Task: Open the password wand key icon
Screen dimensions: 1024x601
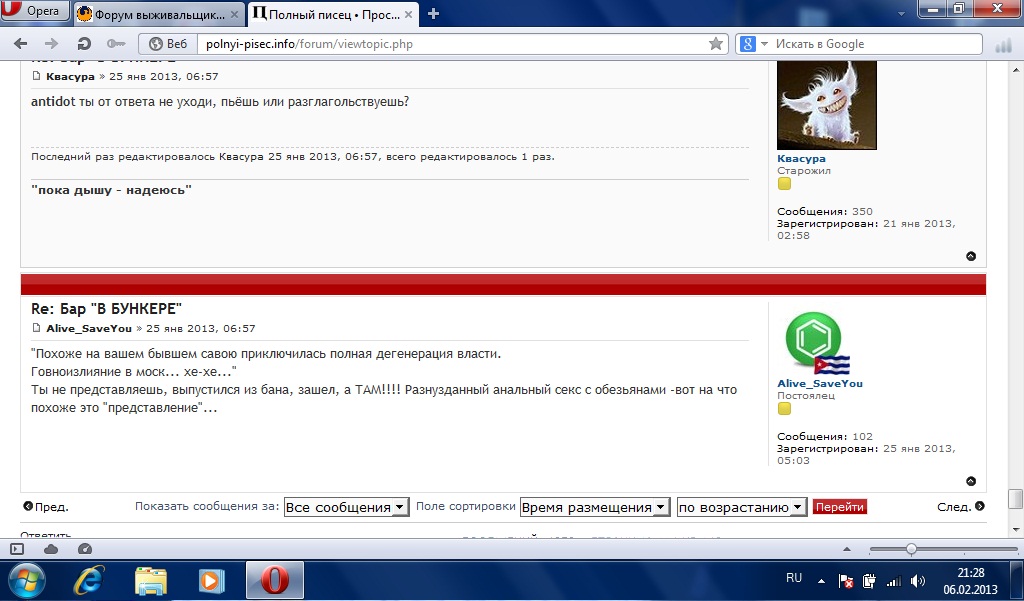Action: [116, 44]
